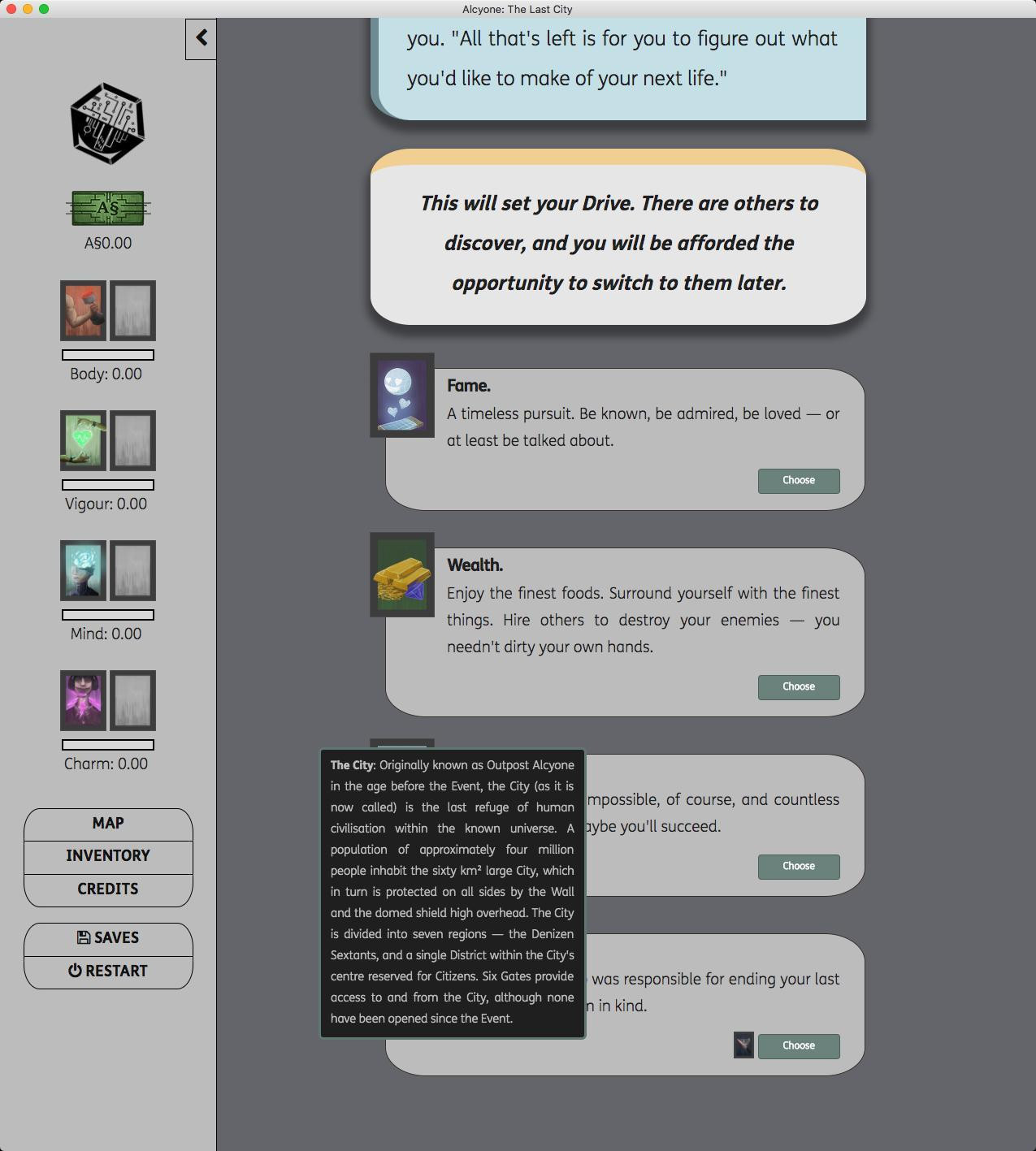Click Choose on the third drive option
Screen dimensions: 1036x1151
(799, 867)
